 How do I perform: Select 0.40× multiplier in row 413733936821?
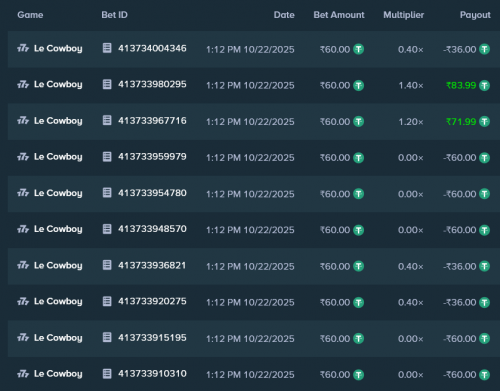[411, 267]
